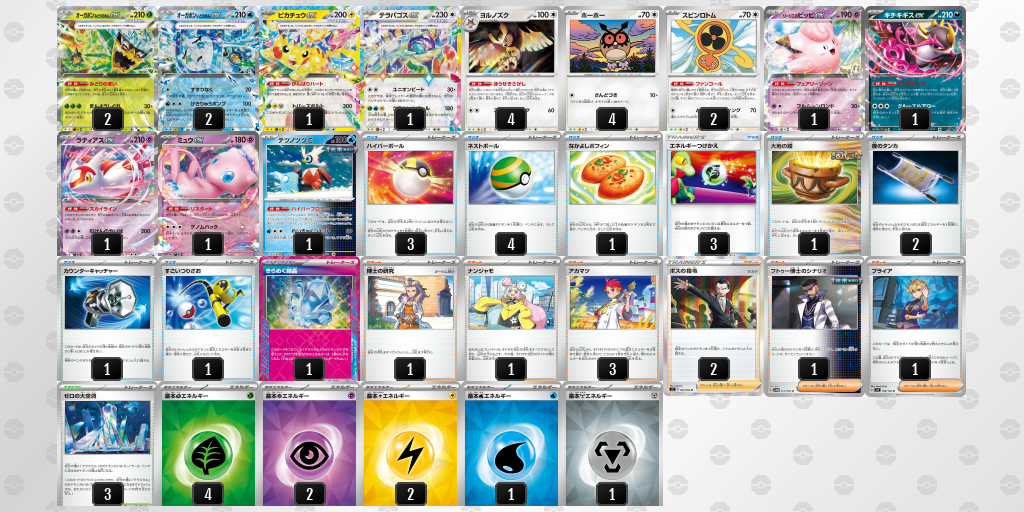Screen dimensions: 1024x512
Task: Click the count badge on Grass energy
Action: point(208,494)
